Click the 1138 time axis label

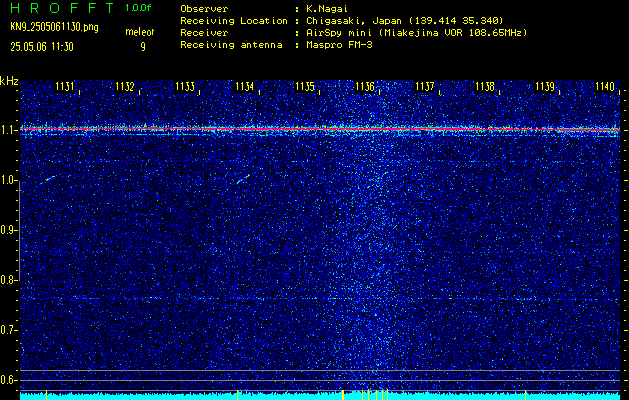485,86
